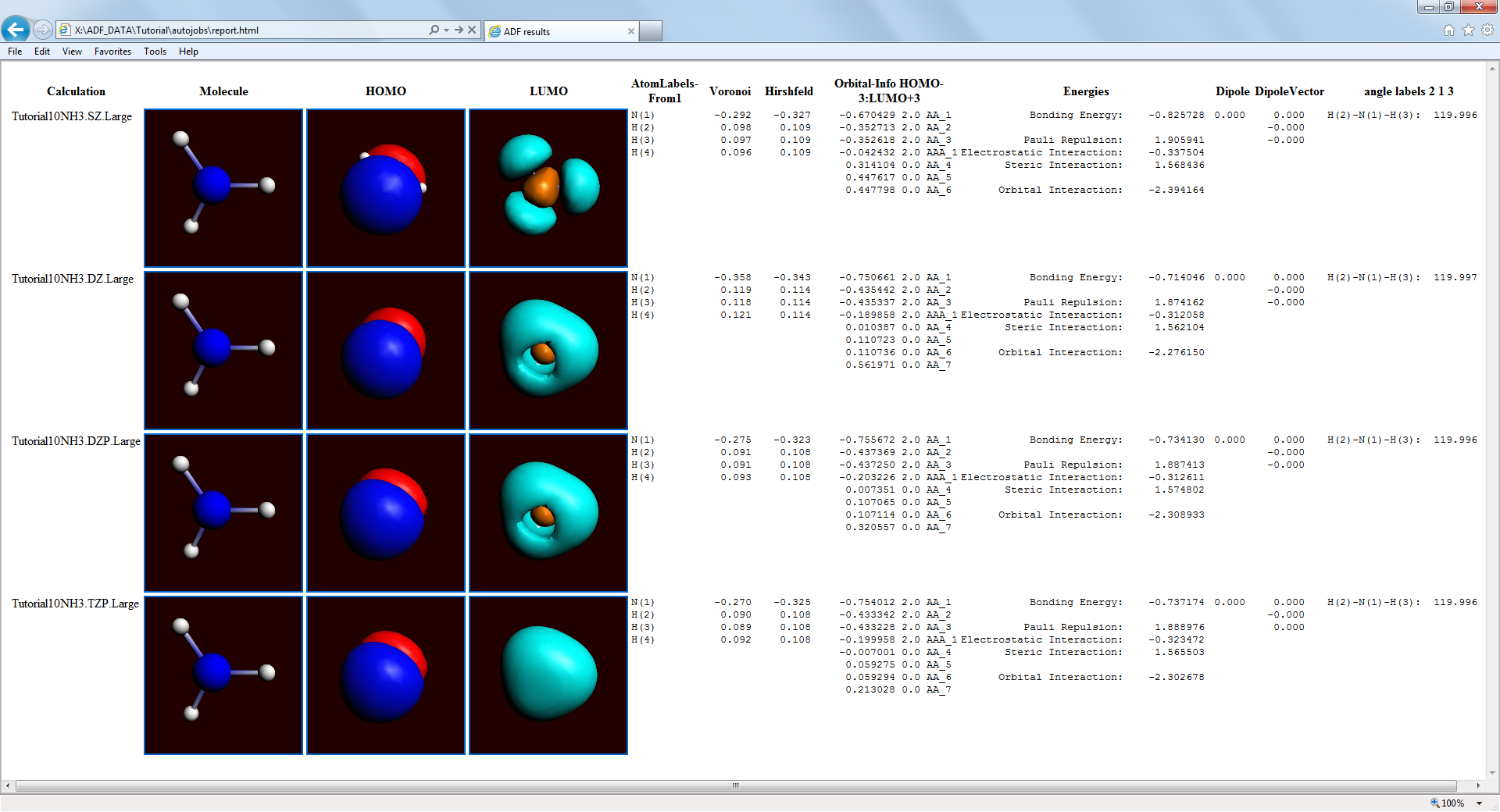Click the Calculation column header

[x=76, y=91]
